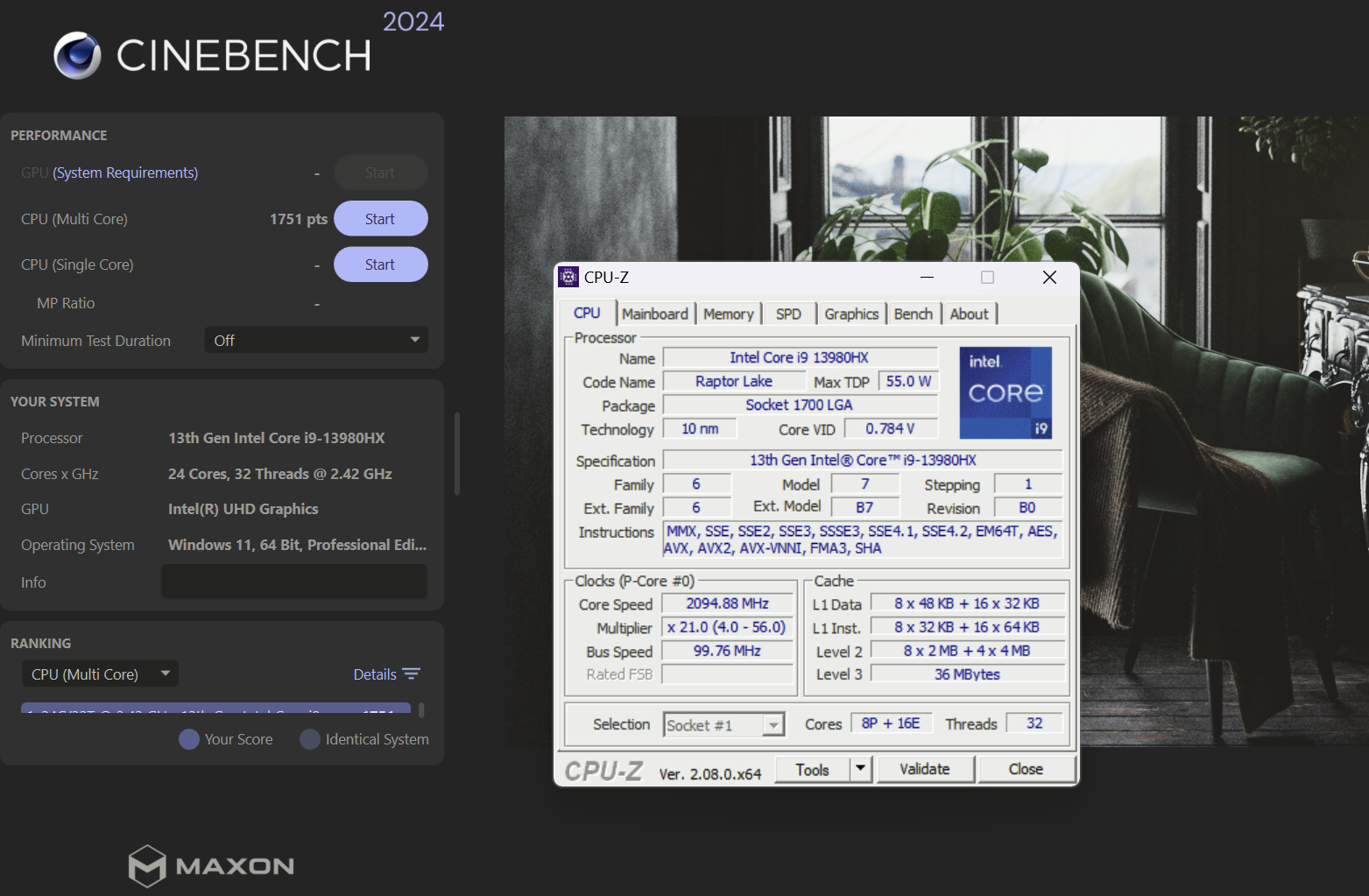The width and height of the screenshot is (1369, 896).
Task: Click the Name field Intel Core i9 13980HX
Action: click(x=800, y=357)
